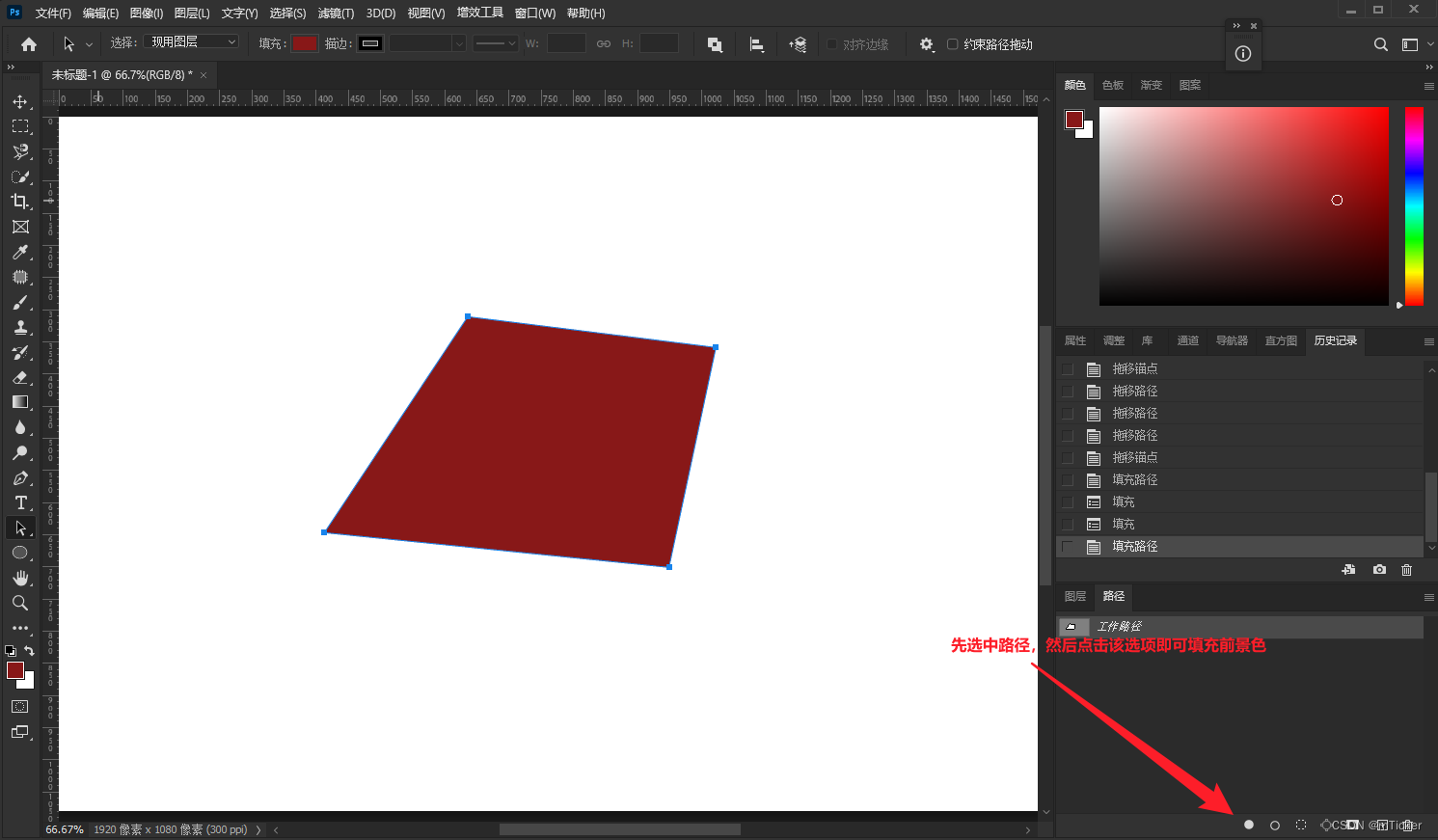Set history brush source beside 拖移锚点 first row

pyautogui.click(x=1068, y=368)
